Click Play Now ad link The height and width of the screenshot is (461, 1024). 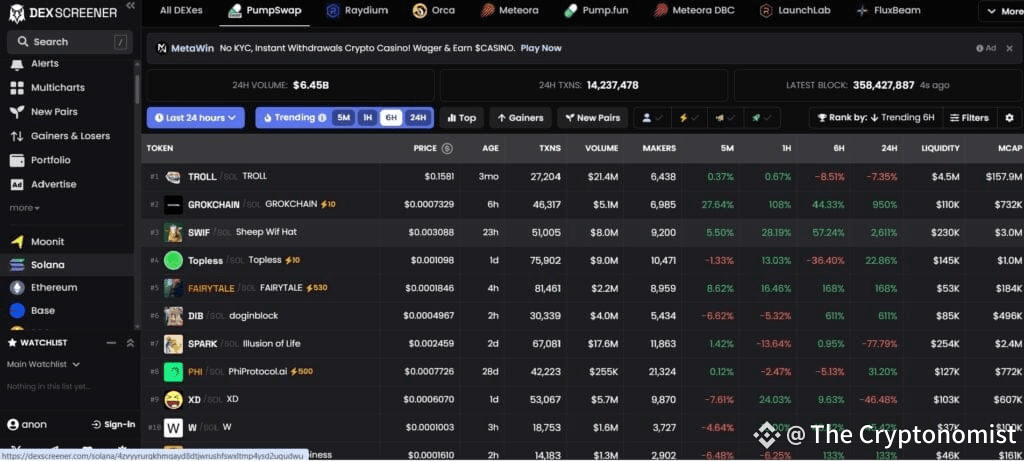tap(541, 48)
